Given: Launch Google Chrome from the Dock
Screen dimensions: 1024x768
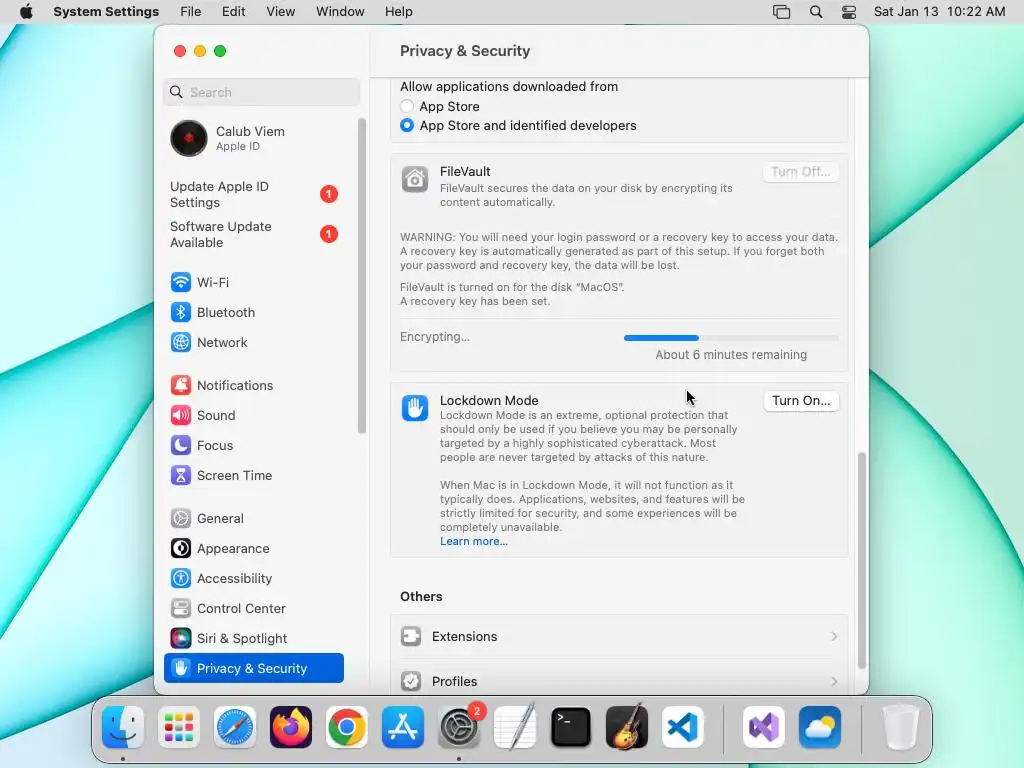Looking at the screenshot, I should 347,727.
